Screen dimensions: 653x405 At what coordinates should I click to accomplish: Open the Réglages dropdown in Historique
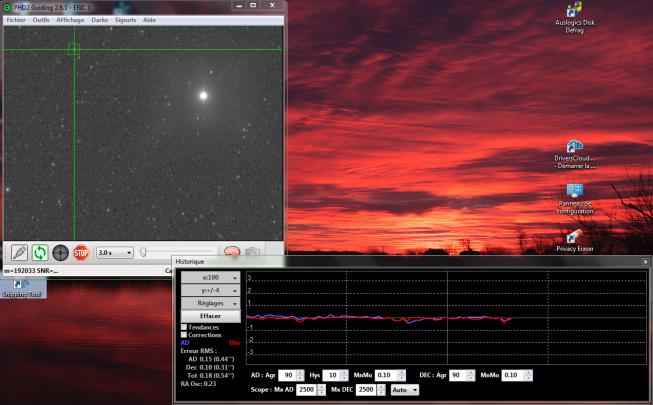tap(211, 303)
